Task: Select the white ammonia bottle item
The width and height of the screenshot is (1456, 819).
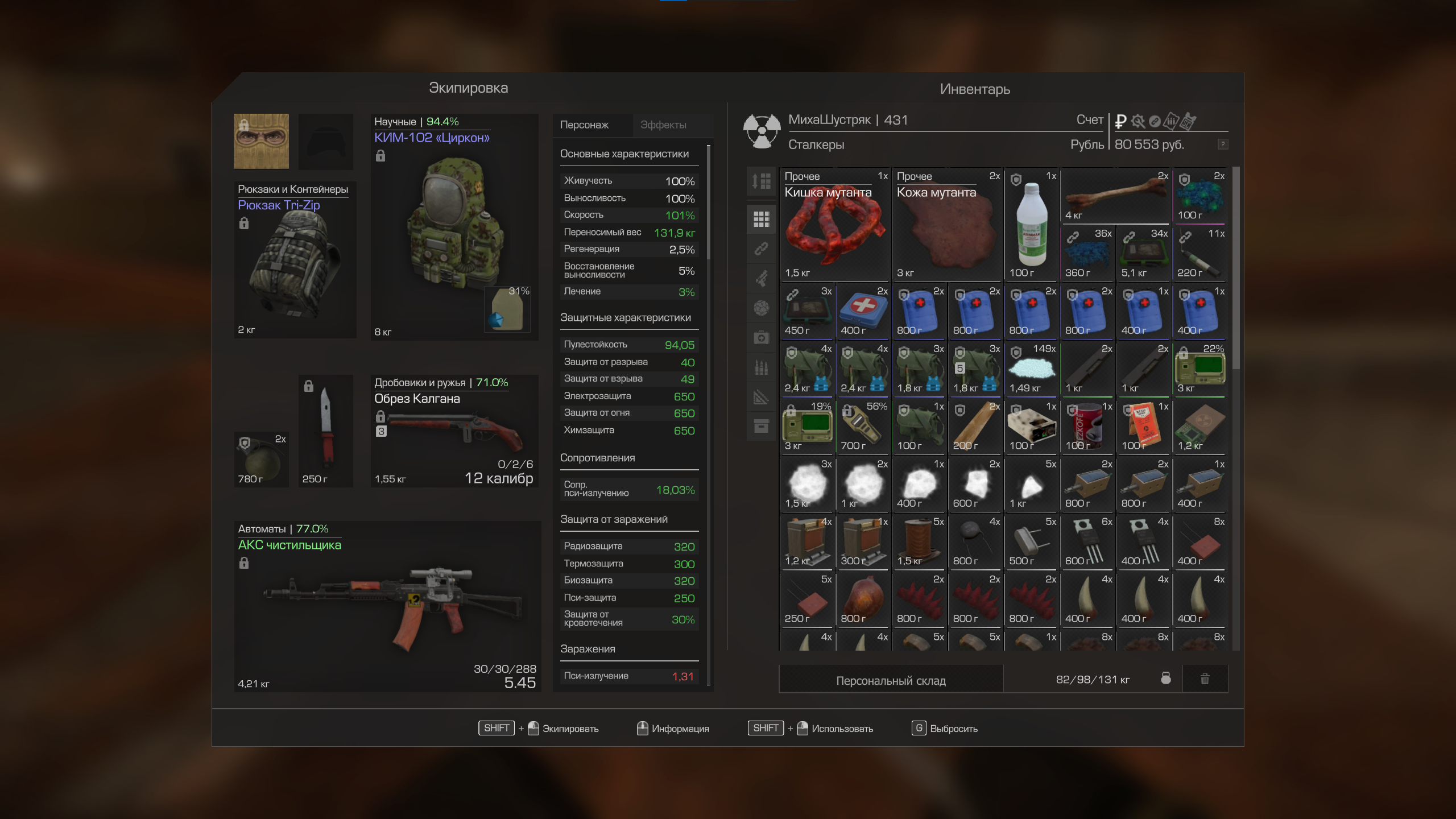Action: click(1031, 224)
